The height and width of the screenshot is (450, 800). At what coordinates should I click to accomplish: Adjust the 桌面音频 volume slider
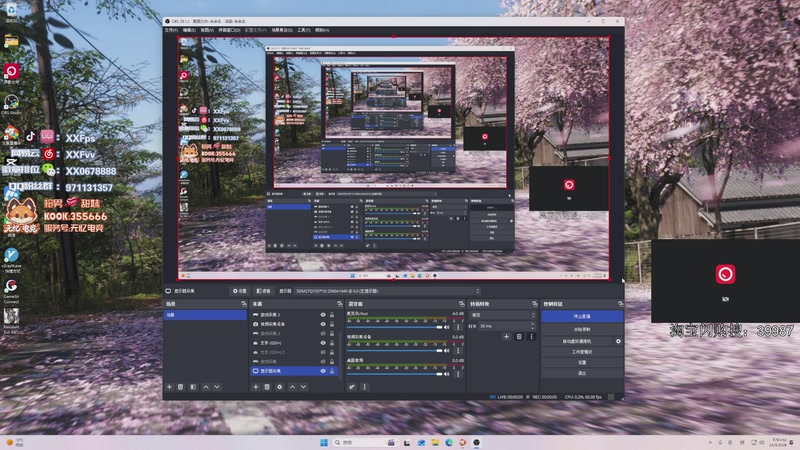394,374
